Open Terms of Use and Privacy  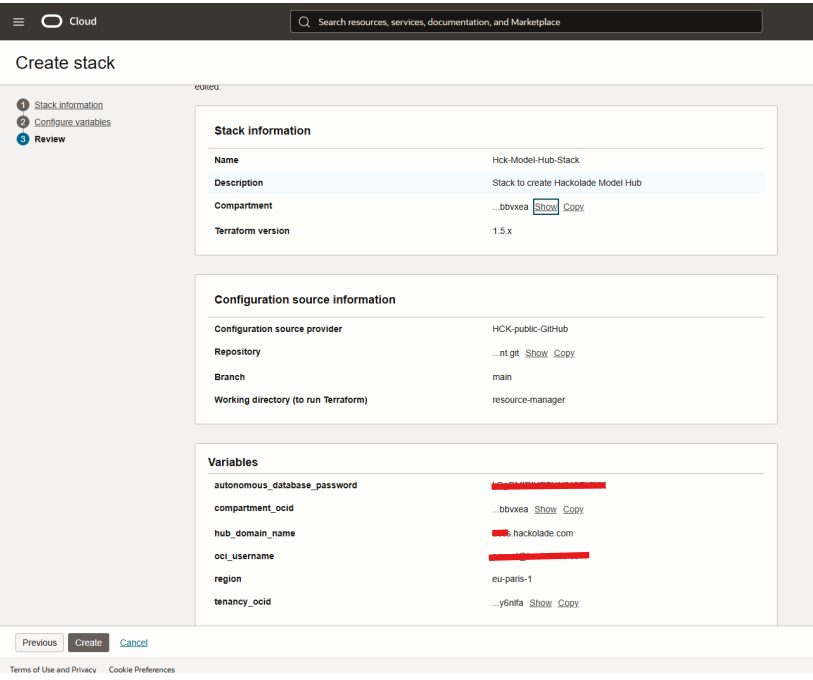click(x=52, y=669)
